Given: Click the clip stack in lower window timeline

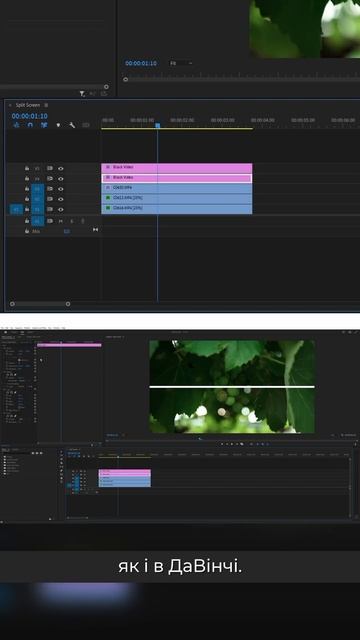Looking at the screenshot, I should coord(124,478).
